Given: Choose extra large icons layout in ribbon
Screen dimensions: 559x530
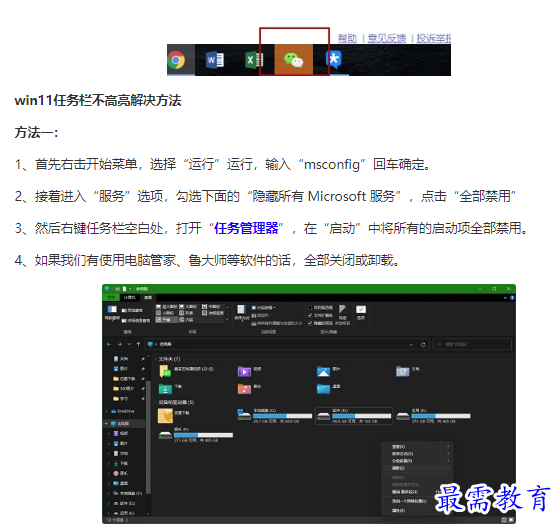Looking at the screenshot, I should tap(166, 307).
